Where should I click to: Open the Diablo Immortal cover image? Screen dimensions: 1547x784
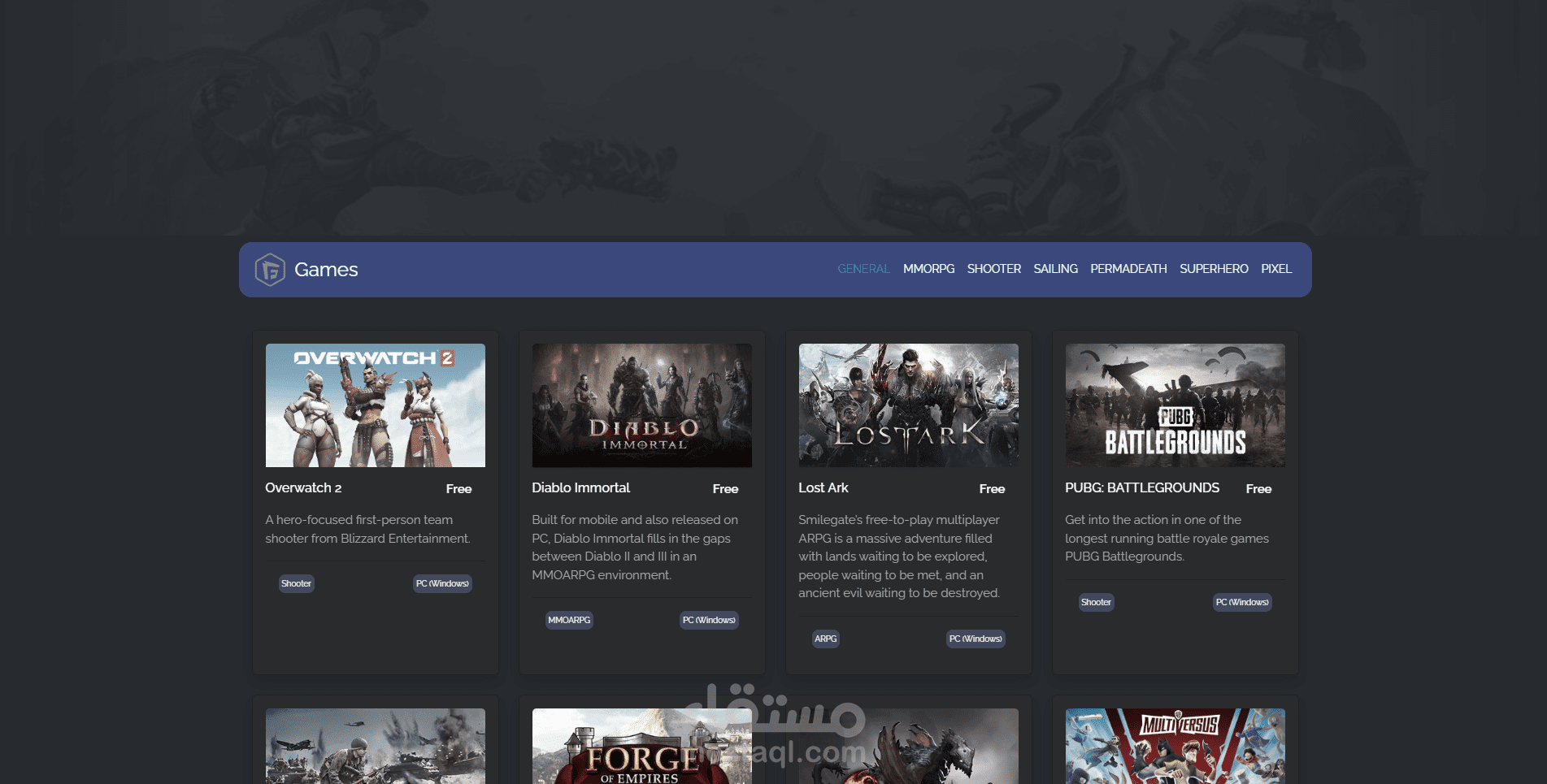click(642, 405)
